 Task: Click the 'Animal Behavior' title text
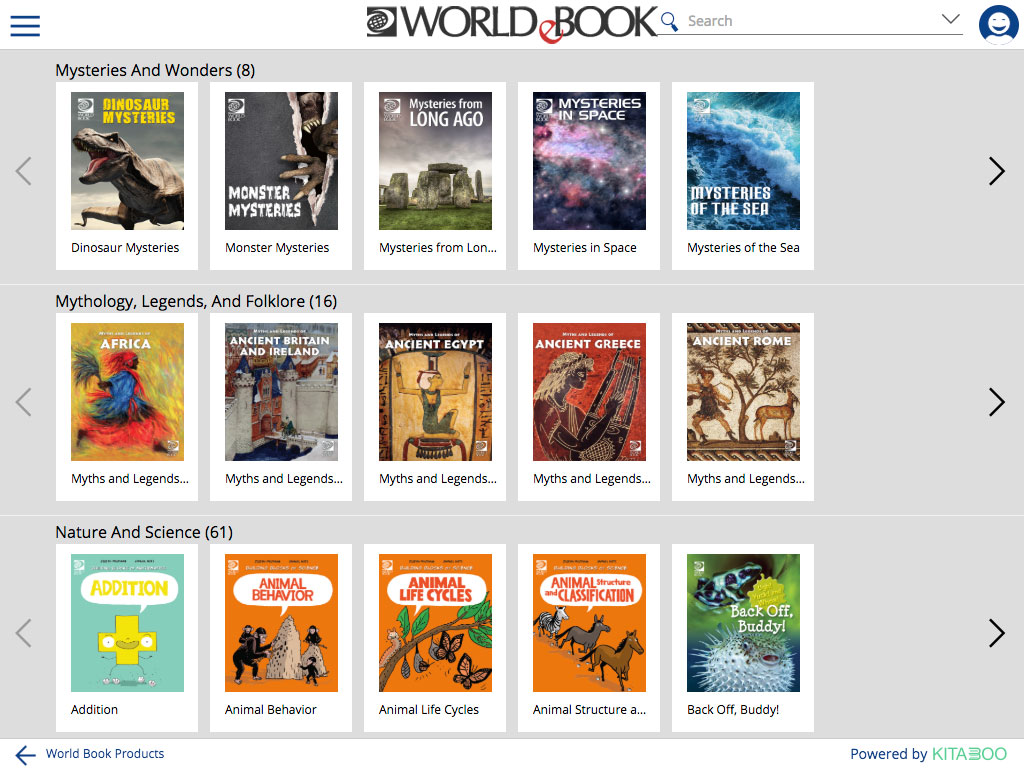tap(270, 709)
